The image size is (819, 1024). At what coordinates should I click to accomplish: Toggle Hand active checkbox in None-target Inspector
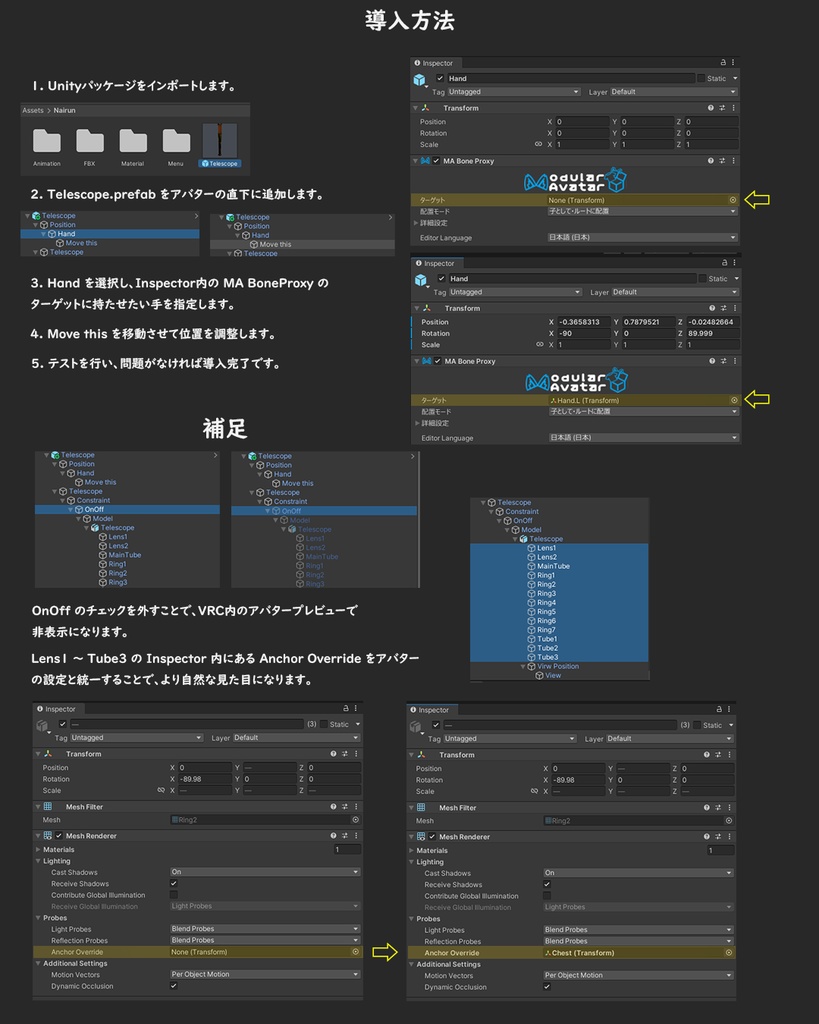pyautogui.click(x=440, y=78)
